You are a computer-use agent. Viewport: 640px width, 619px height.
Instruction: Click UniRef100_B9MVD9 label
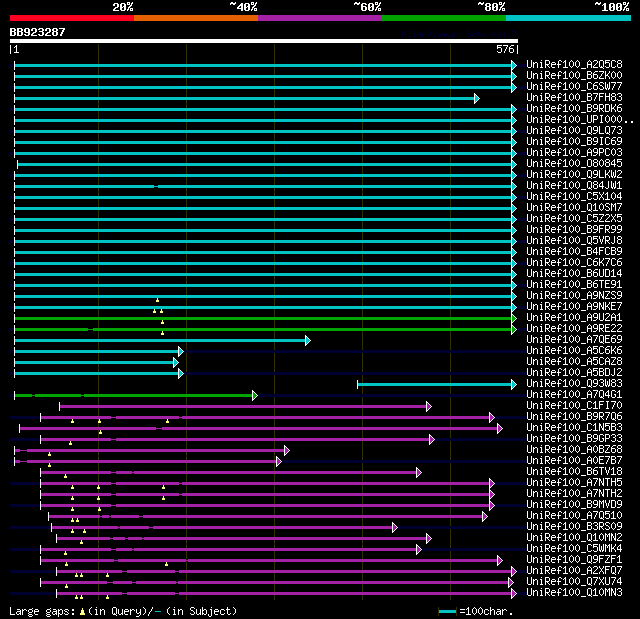[574, 505]
